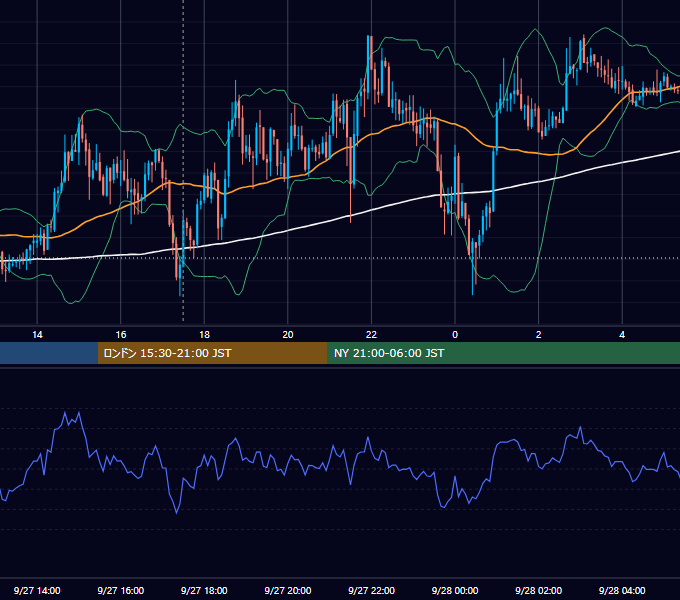Click the 9/27 18:00 date label
This screenshot has height=600, width=680.
pyautogui.click(x=204, y=590)
